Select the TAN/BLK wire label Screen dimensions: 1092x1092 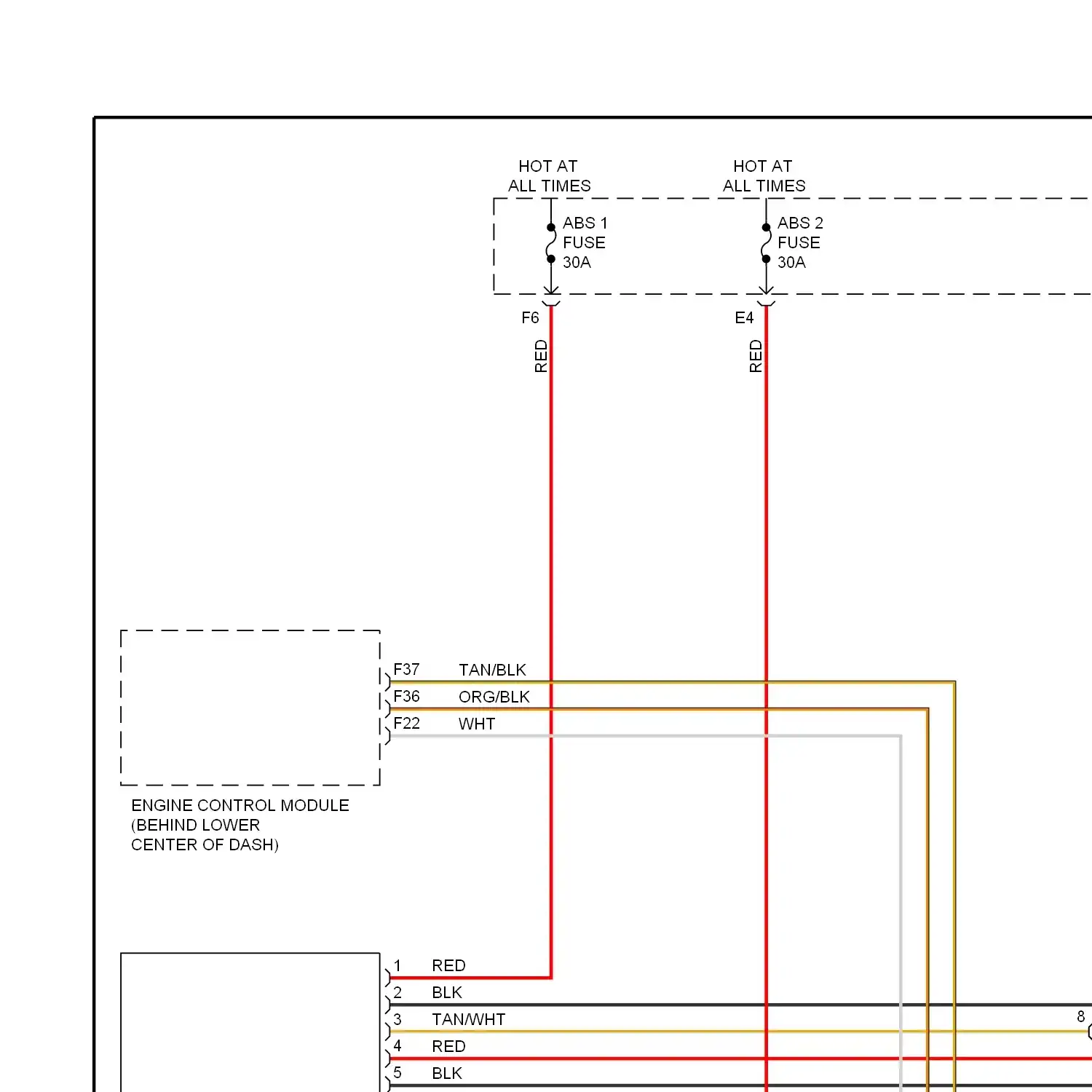click(492, 670)
